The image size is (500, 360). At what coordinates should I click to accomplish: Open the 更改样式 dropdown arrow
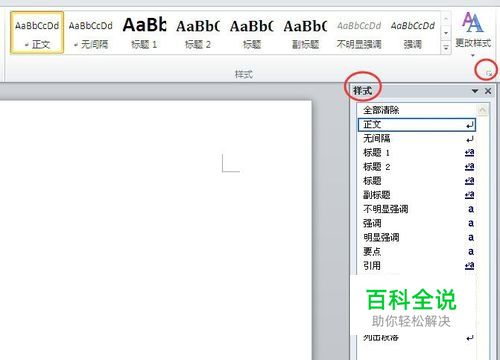(473, 55)
